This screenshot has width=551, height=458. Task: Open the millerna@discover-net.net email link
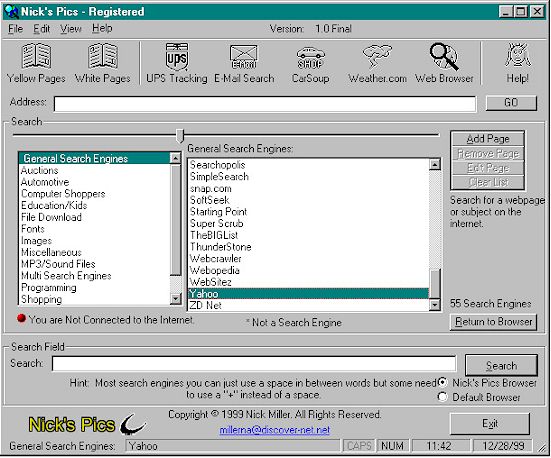(274, 430)
